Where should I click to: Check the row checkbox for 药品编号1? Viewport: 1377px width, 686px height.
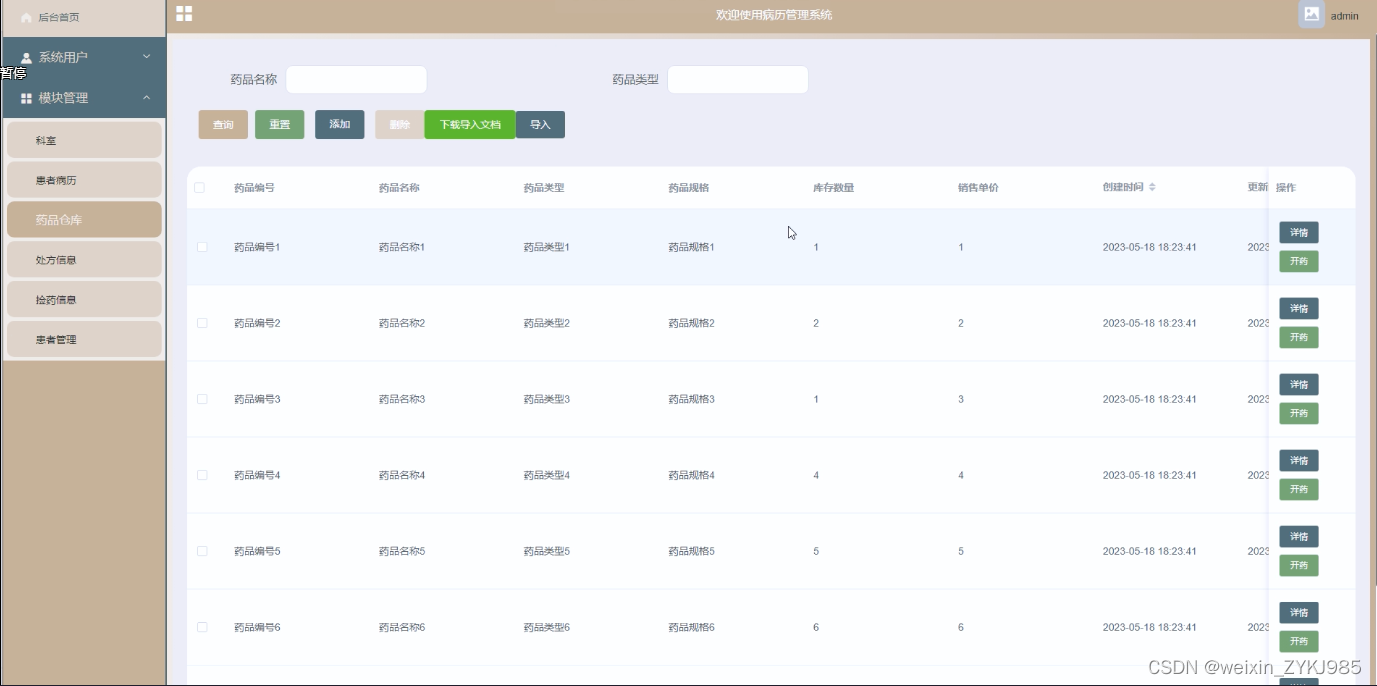pos(202,246)
